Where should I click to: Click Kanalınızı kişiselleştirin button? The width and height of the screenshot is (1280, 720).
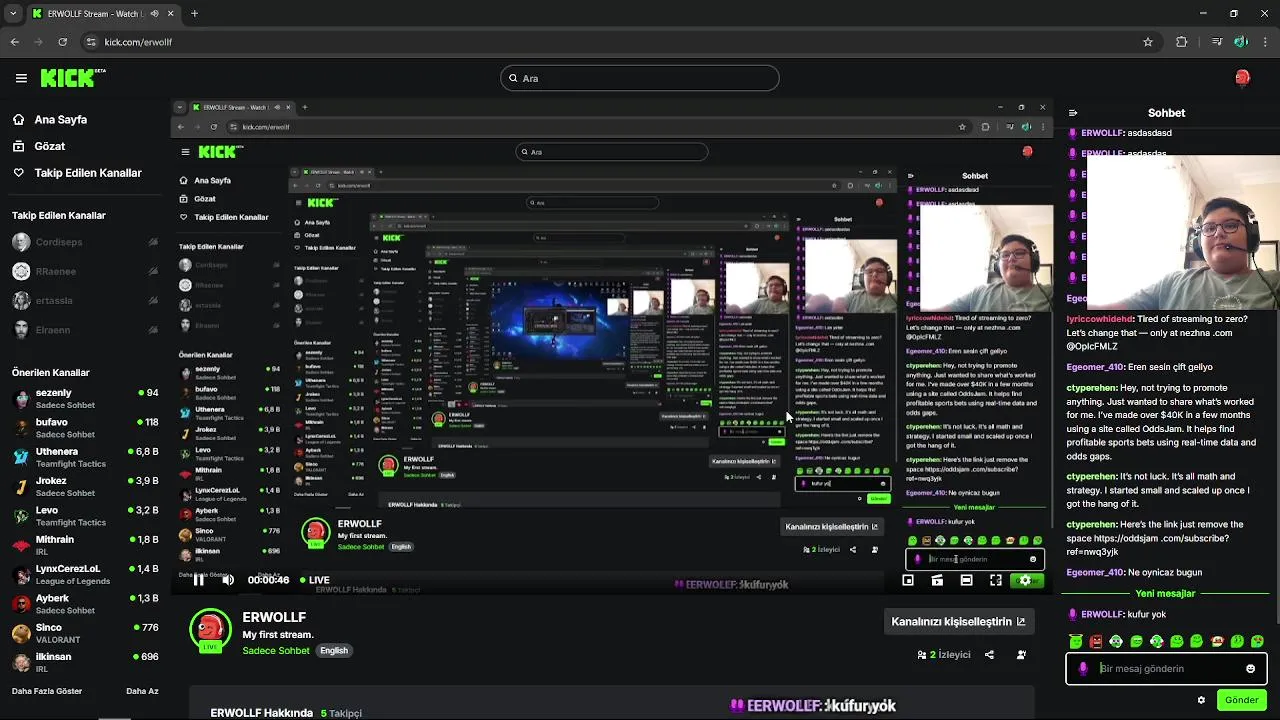click(958, 621)
